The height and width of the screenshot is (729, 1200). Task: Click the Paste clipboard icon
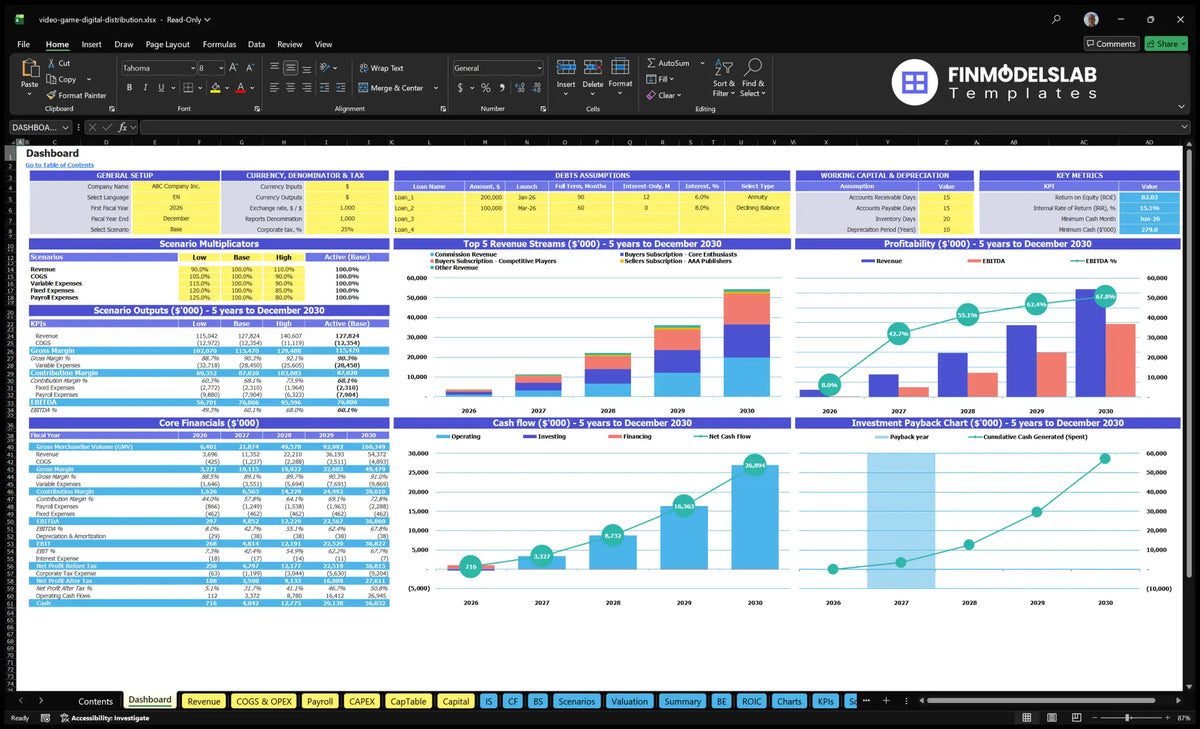[29, 68]
